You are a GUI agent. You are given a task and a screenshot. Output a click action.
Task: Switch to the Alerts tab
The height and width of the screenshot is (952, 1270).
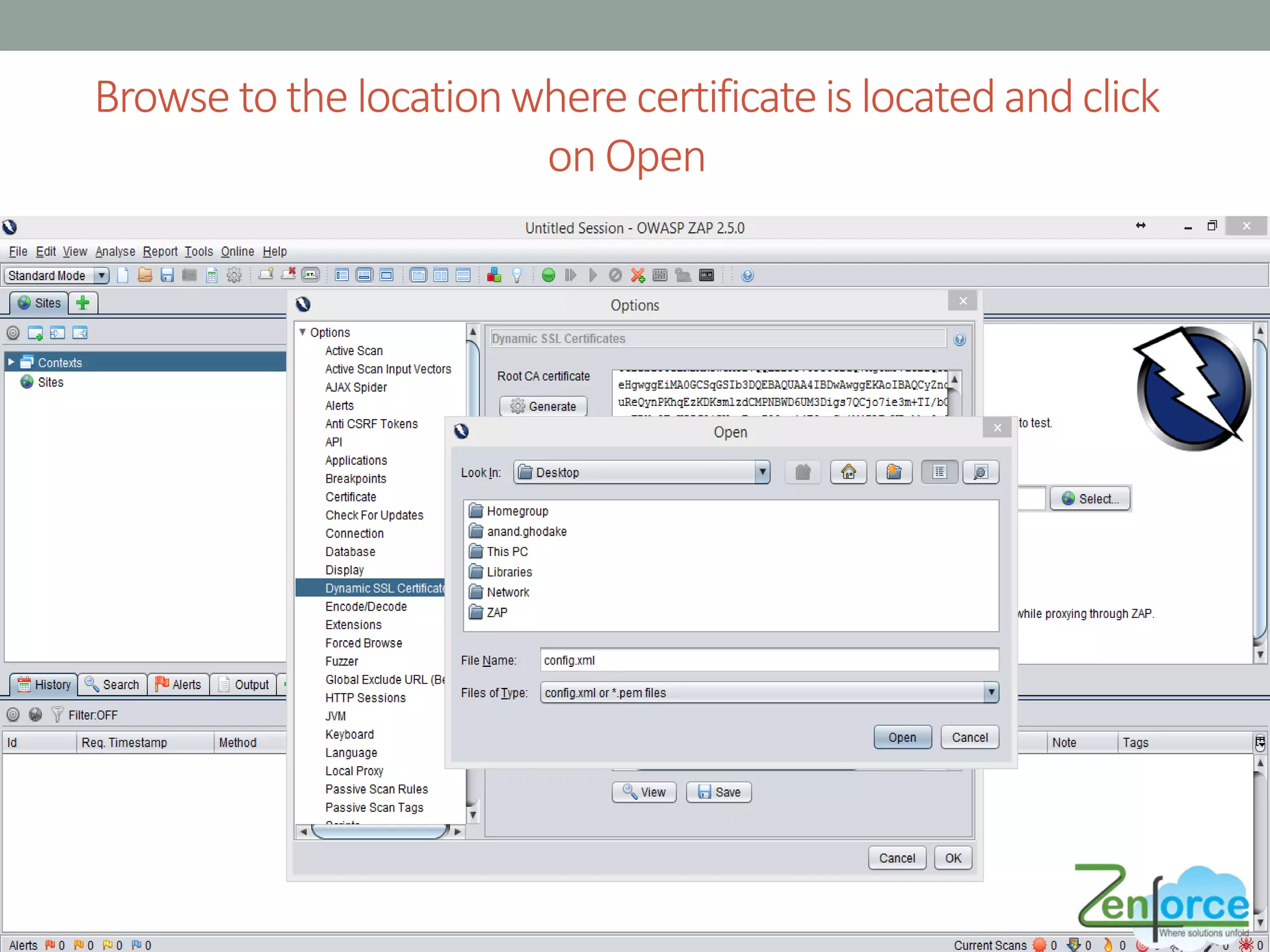179,684
